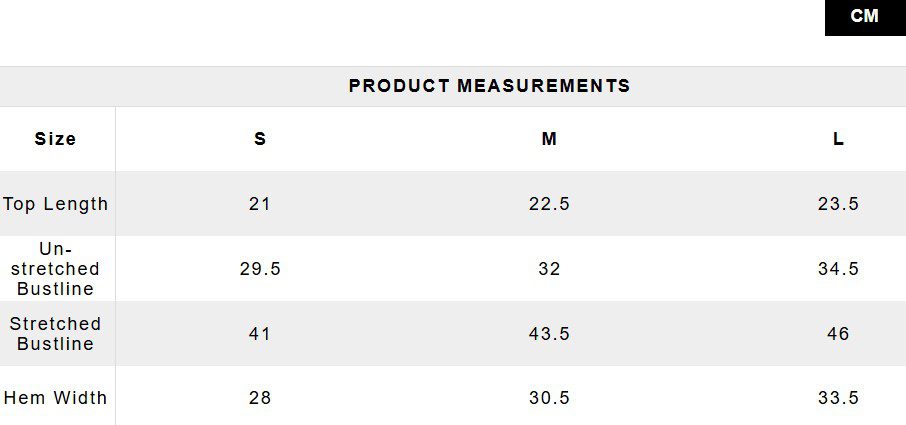Click Stretched Bustline value 41 for S

(260, 334)
